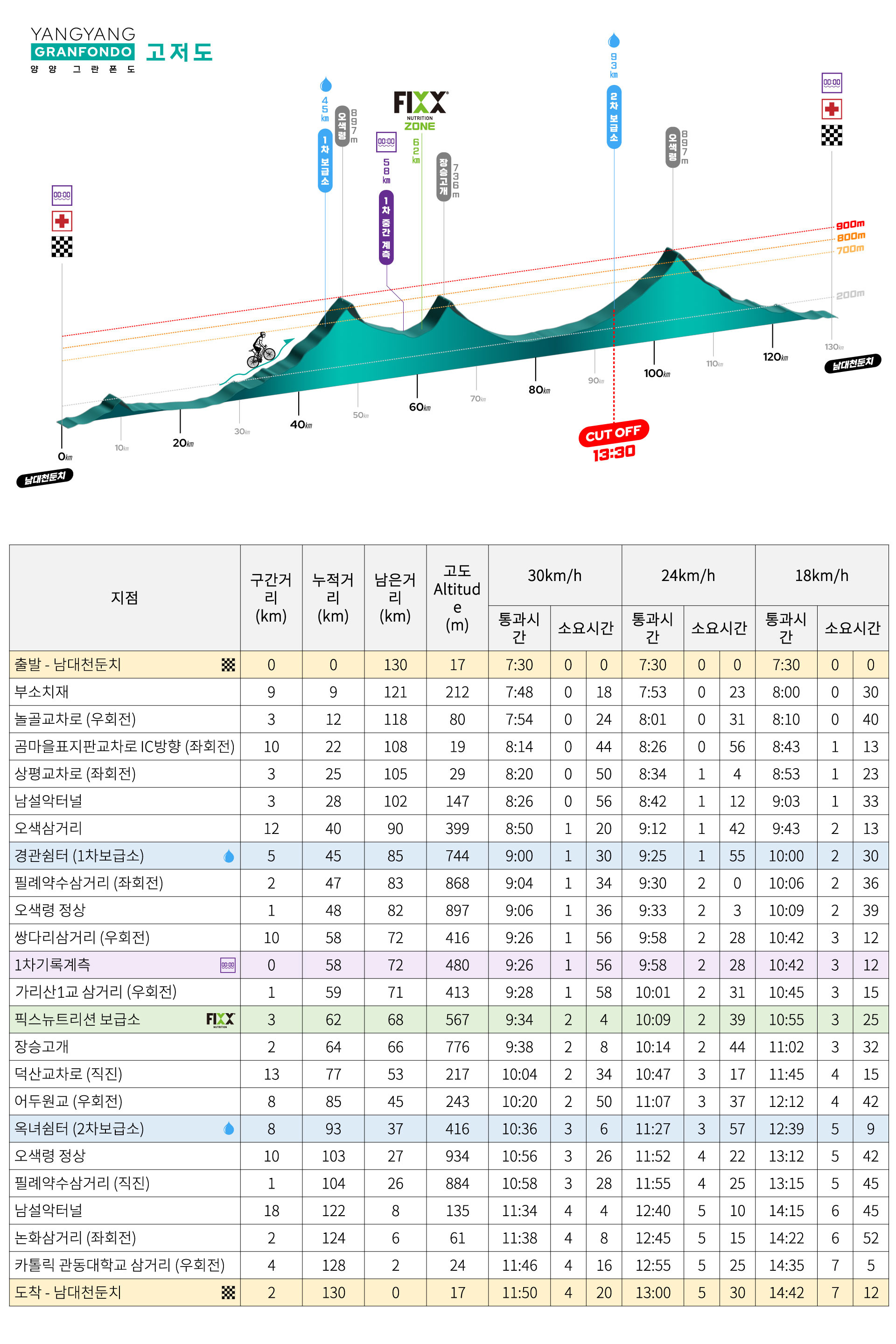Click the 800m altitude line label

(850, 237)
